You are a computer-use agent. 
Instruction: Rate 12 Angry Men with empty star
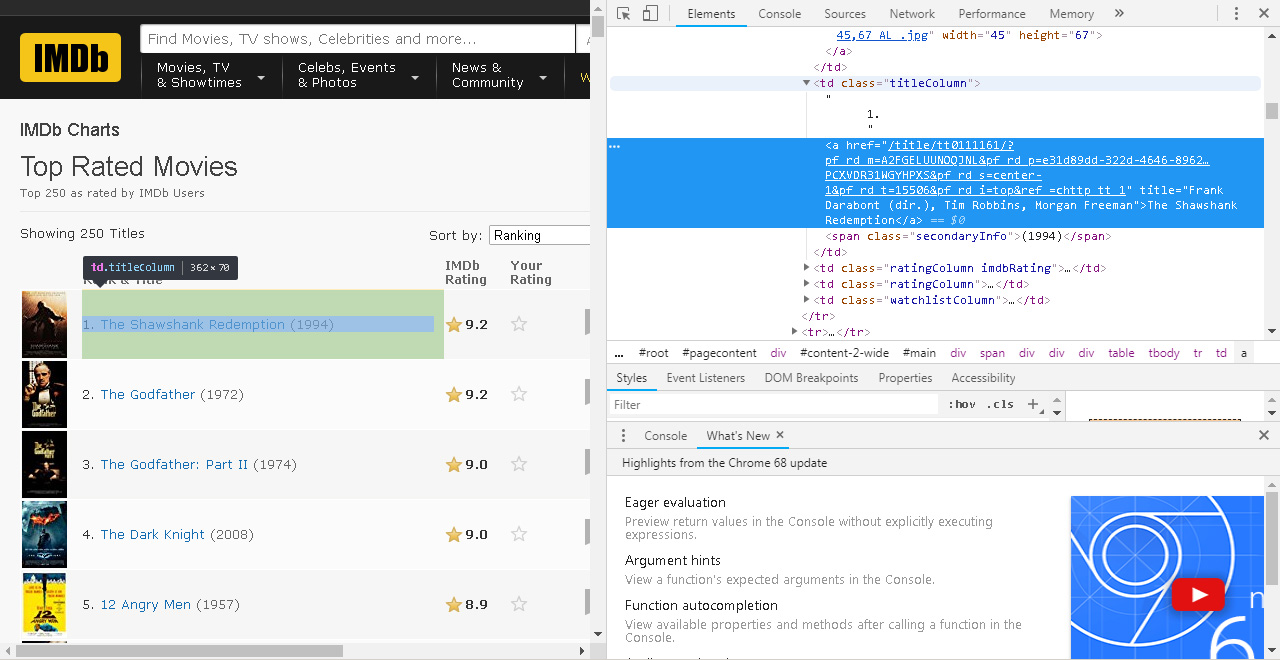519,604
